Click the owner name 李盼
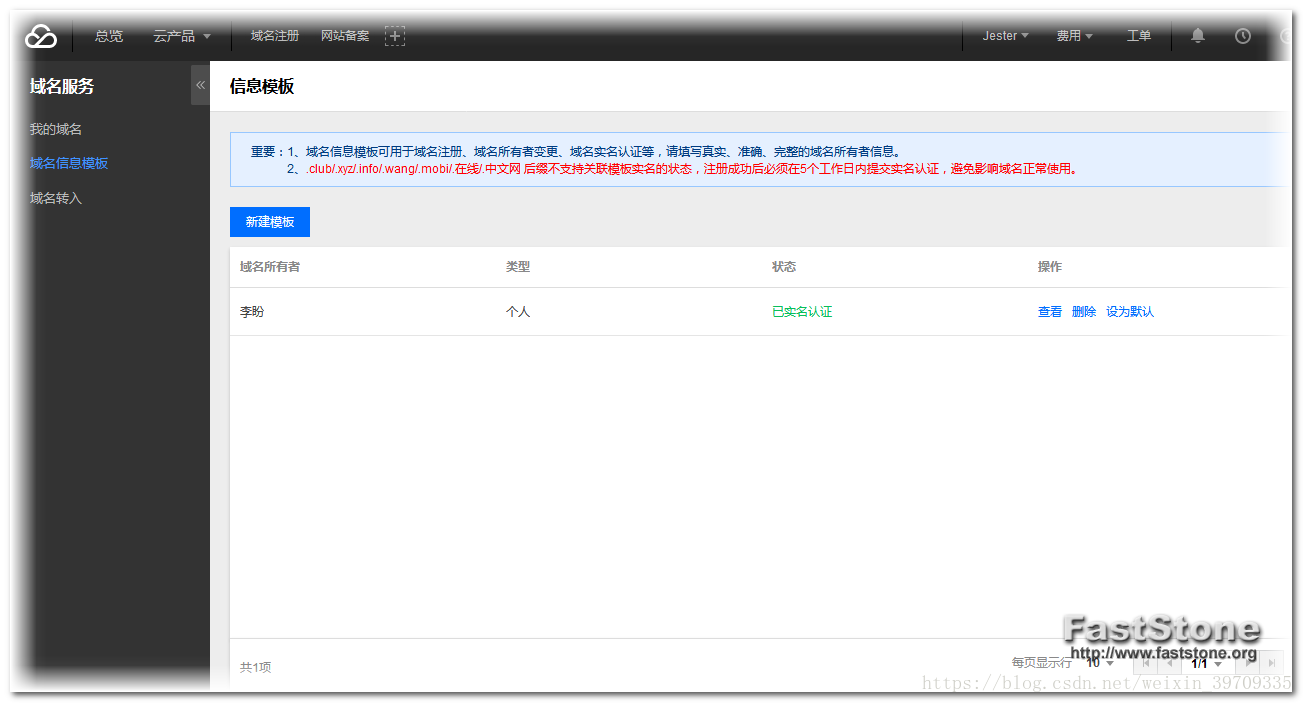The image size is (1303, 703). pos(252,312)
